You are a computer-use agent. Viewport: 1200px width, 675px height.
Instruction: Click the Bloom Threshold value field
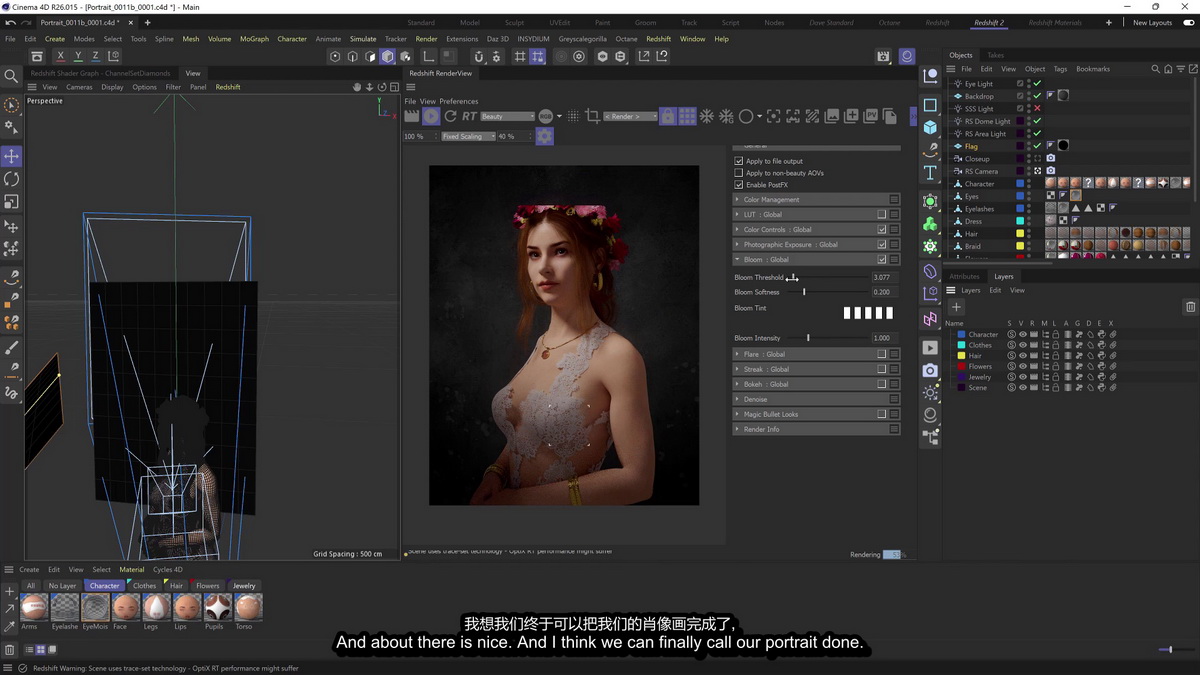click(x=883, y=277)
